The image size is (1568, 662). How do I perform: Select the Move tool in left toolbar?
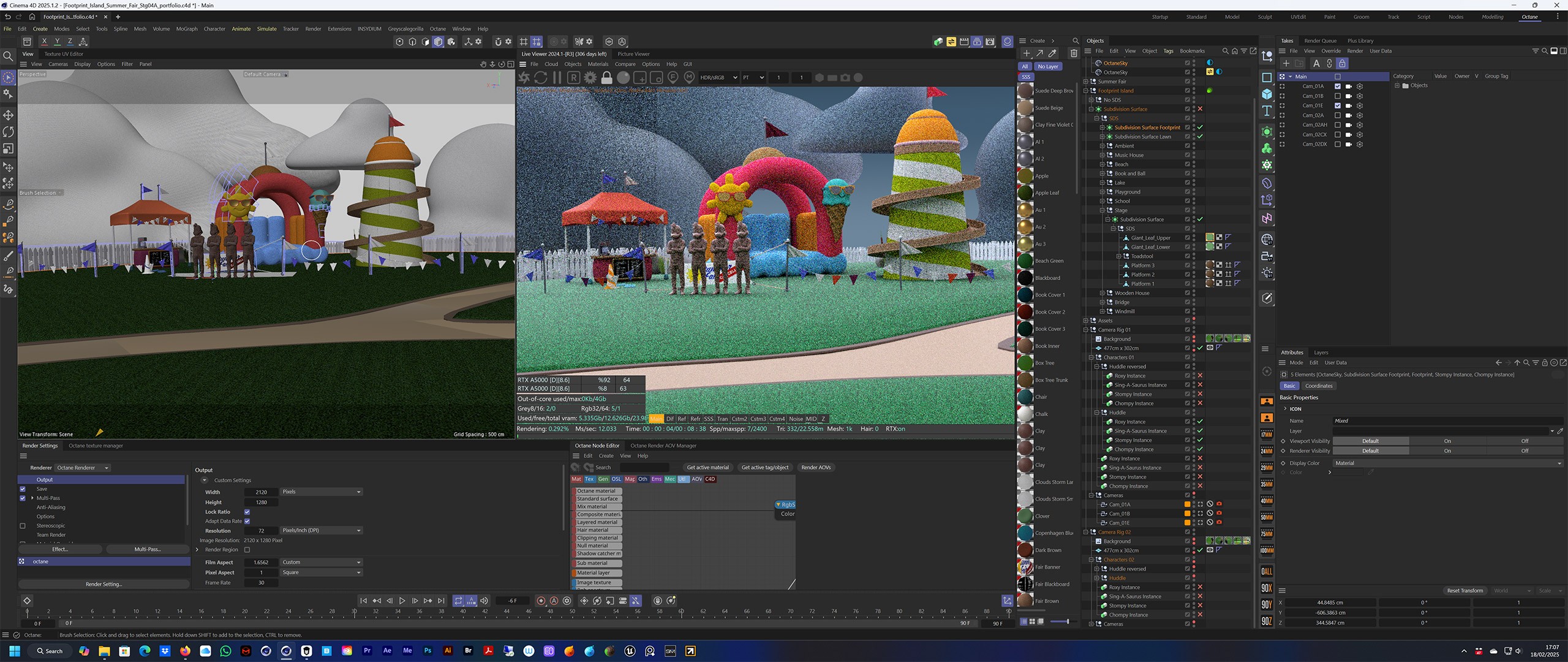point(9,115)
